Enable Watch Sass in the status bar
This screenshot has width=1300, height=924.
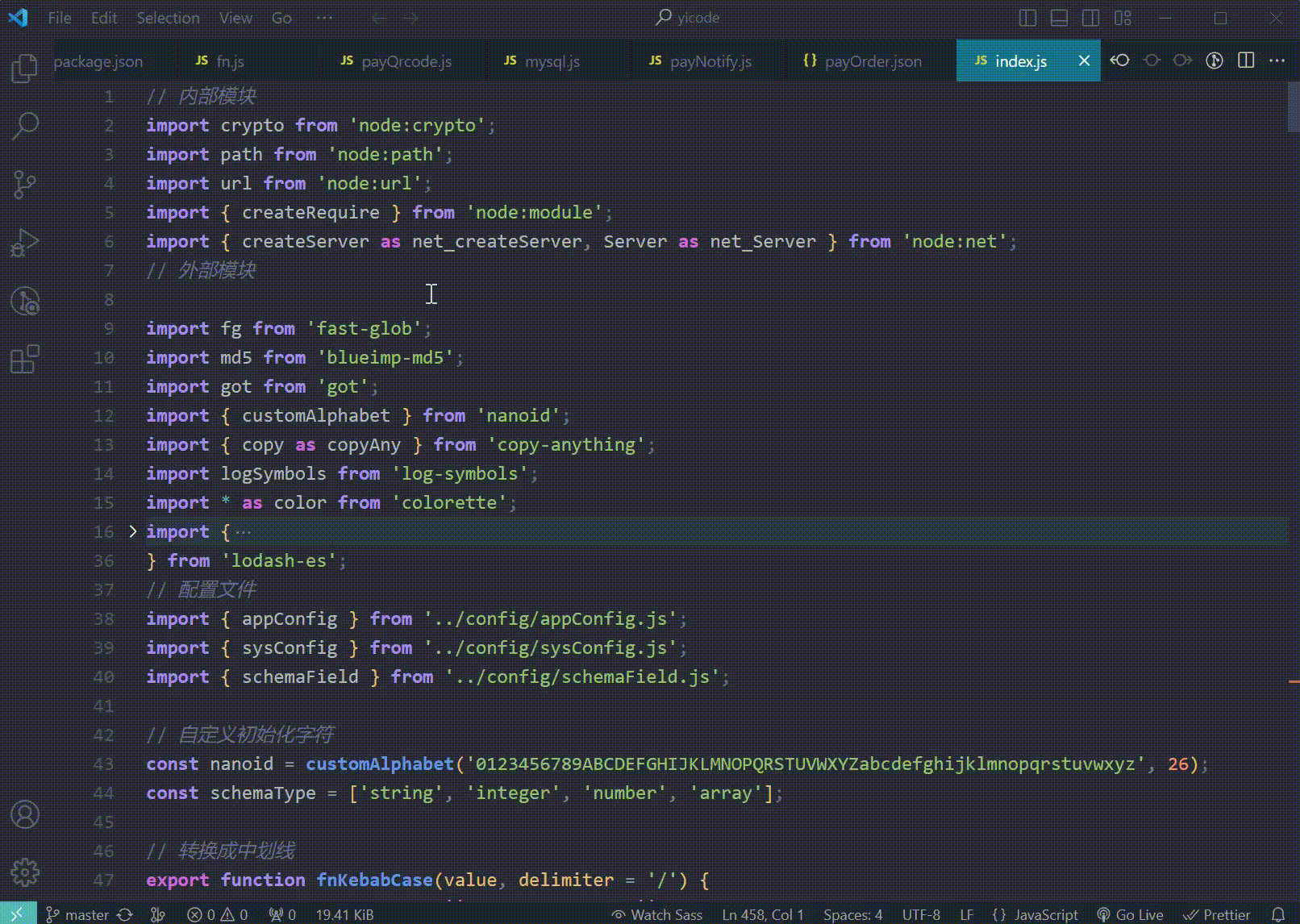coord(657,914)
